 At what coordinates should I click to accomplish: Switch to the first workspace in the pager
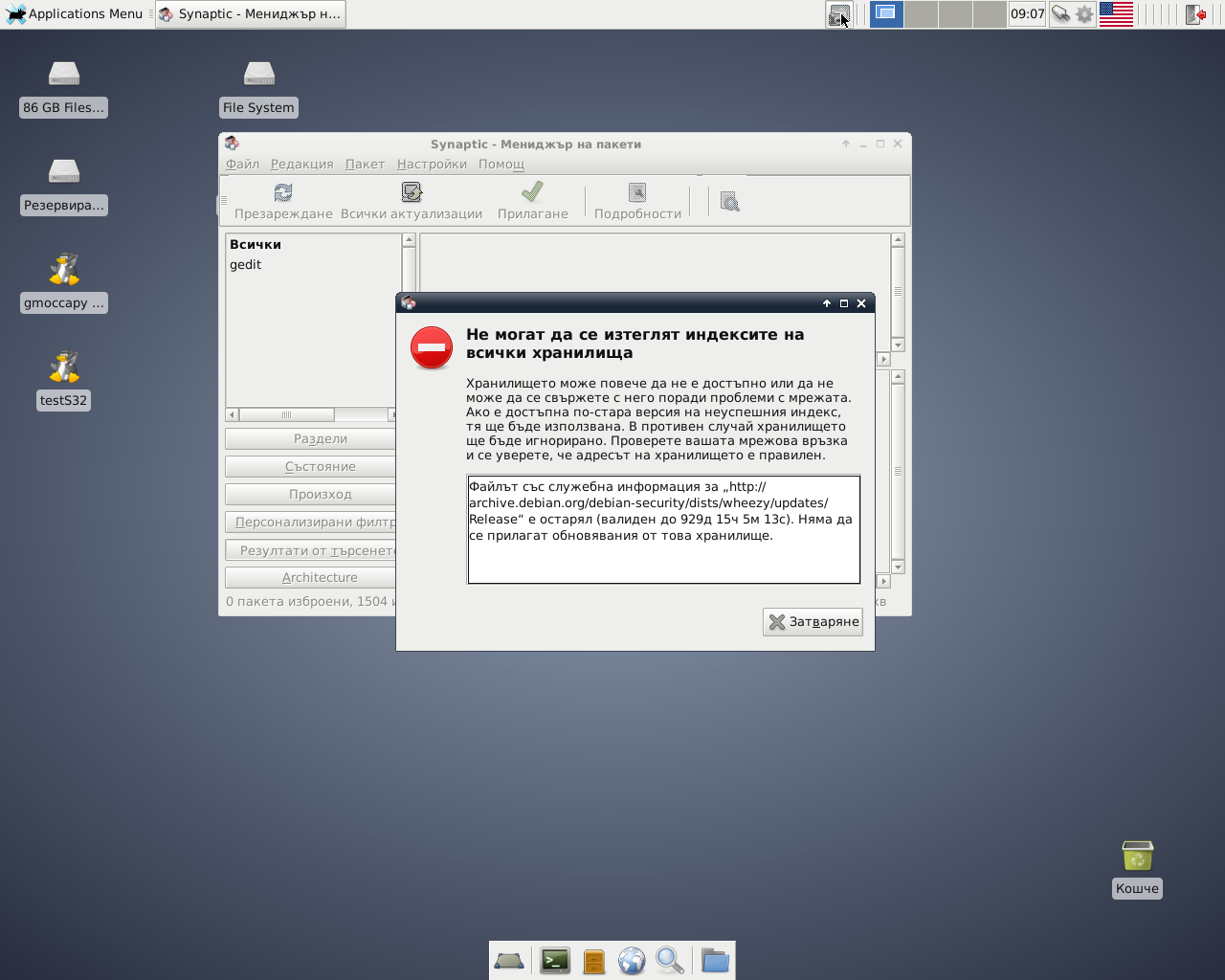886,14
